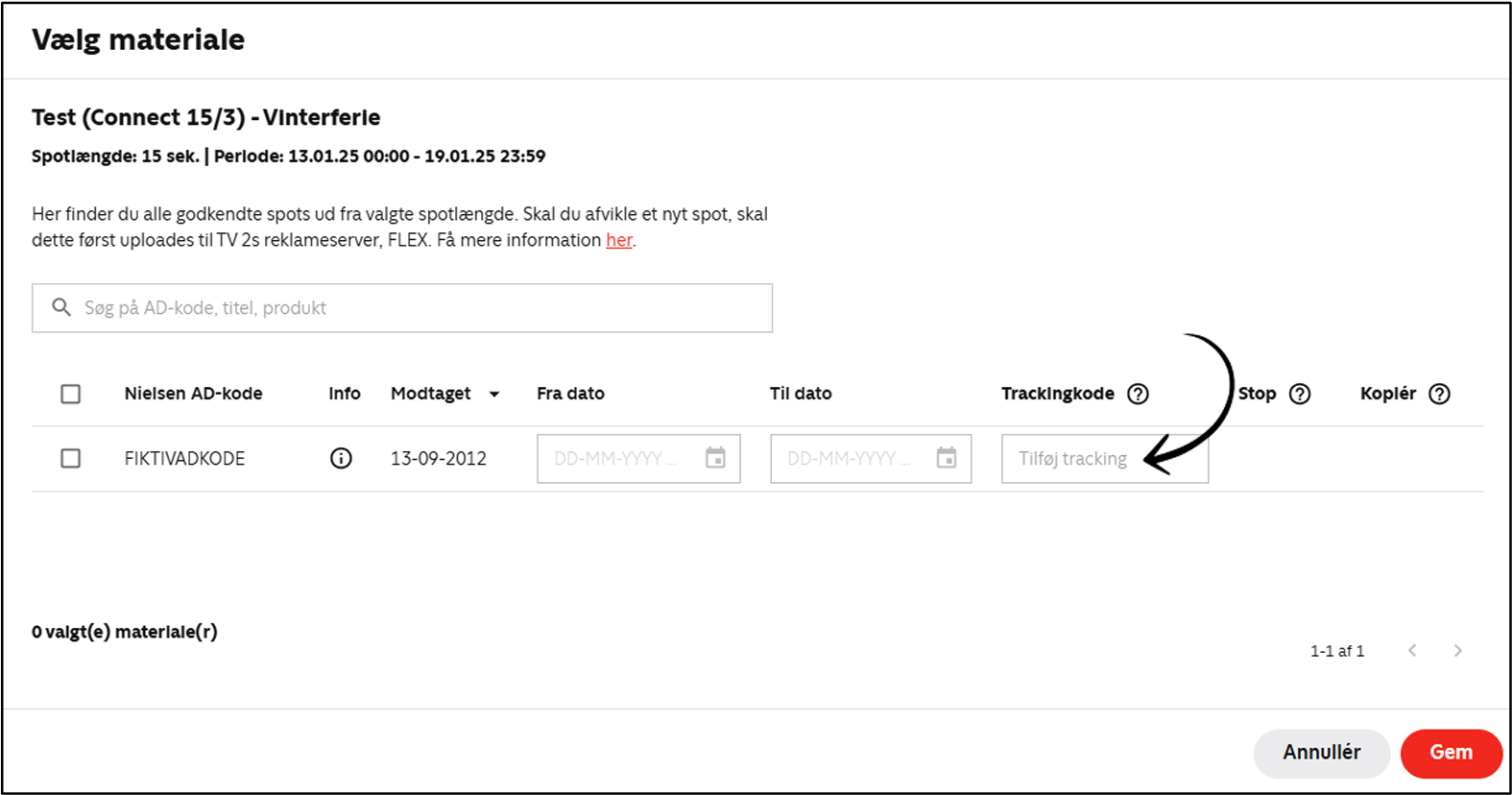Click the search magnifier icon
This screenshot has width=1512, height=795.
coord(61,307)
